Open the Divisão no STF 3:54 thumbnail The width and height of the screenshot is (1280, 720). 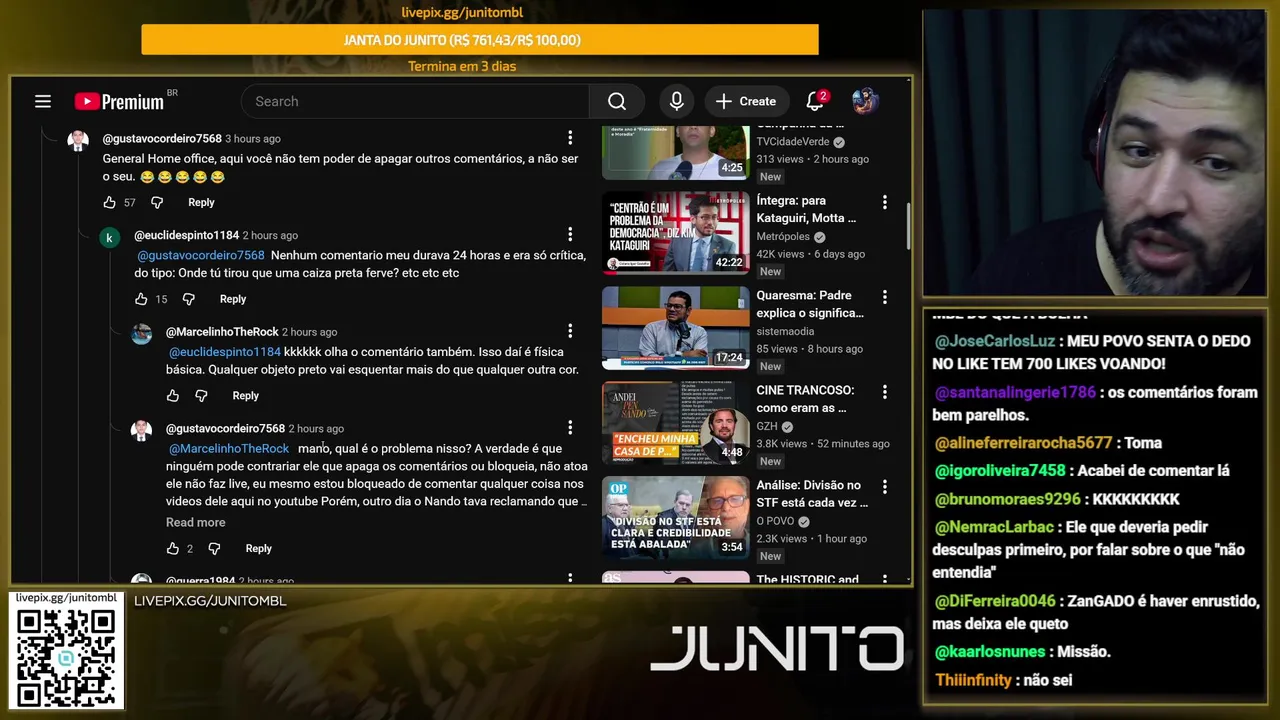click(675, 518)
